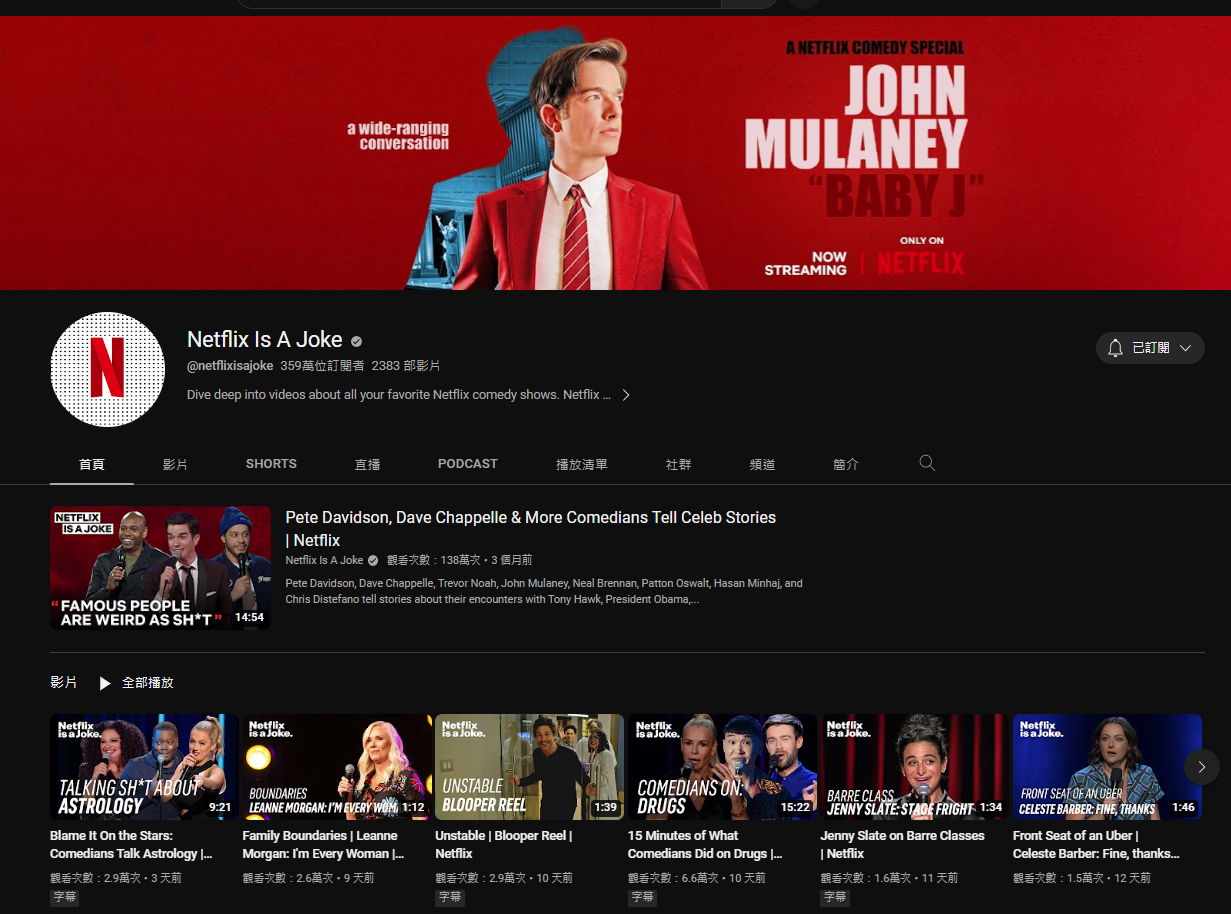
Task: Click the 全部播放 text button
Action: click(x=148, y=682)
